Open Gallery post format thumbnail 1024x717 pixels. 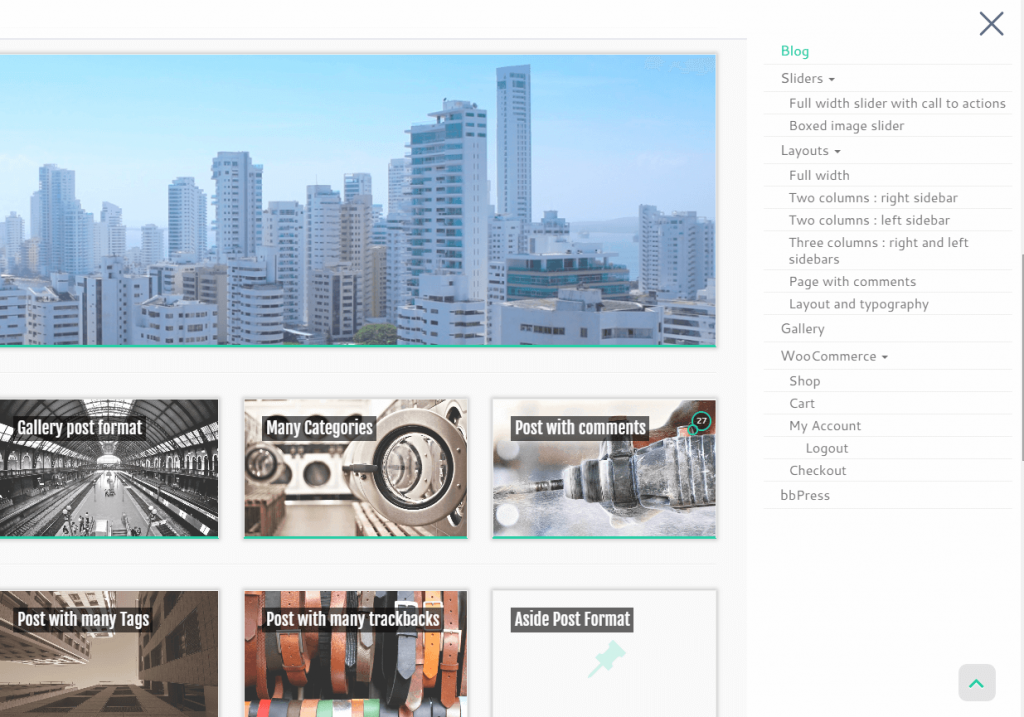(x=108, y=468)
